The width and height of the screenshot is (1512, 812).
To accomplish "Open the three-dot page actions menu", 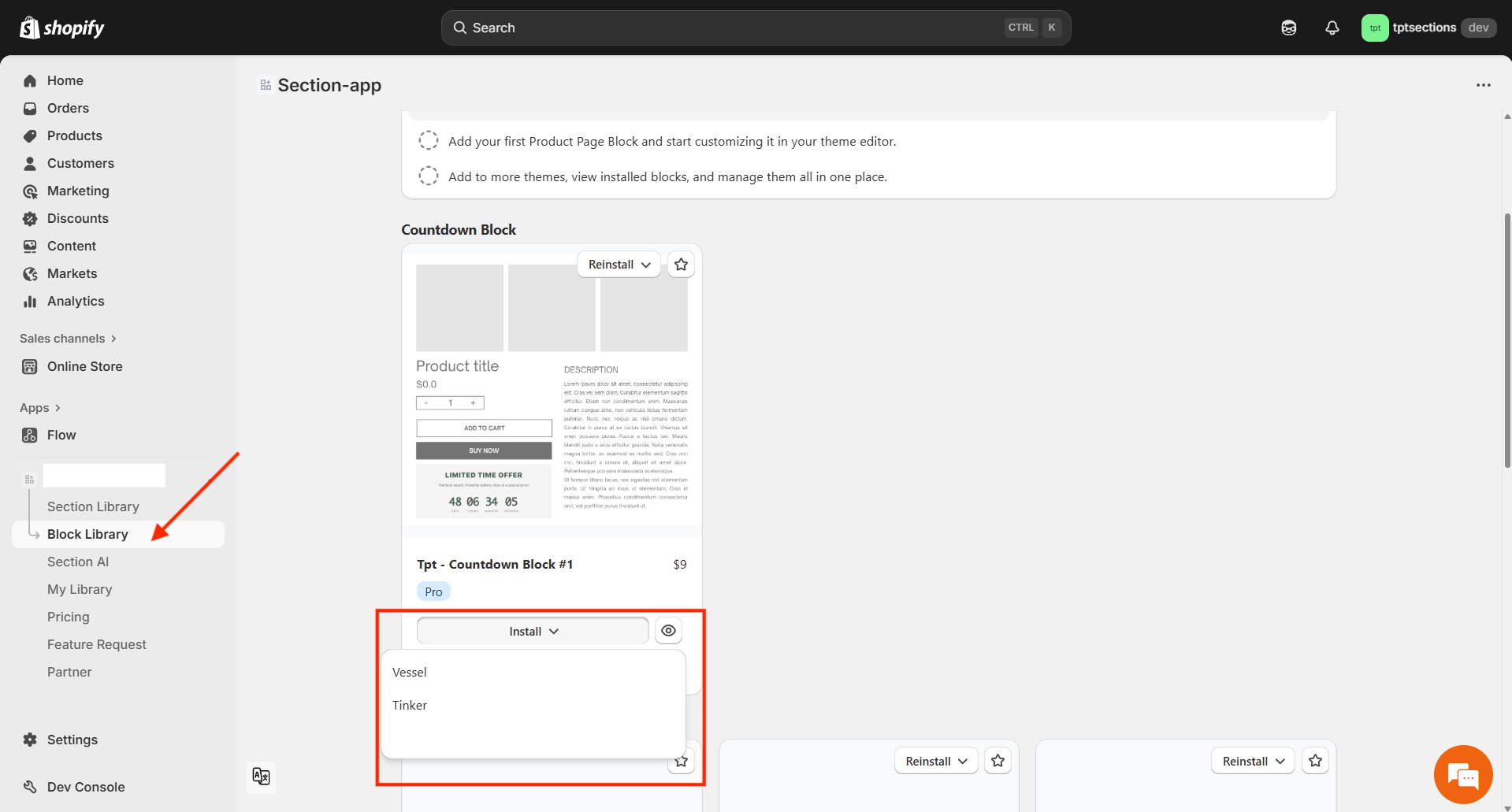I will pos(1484,85).
